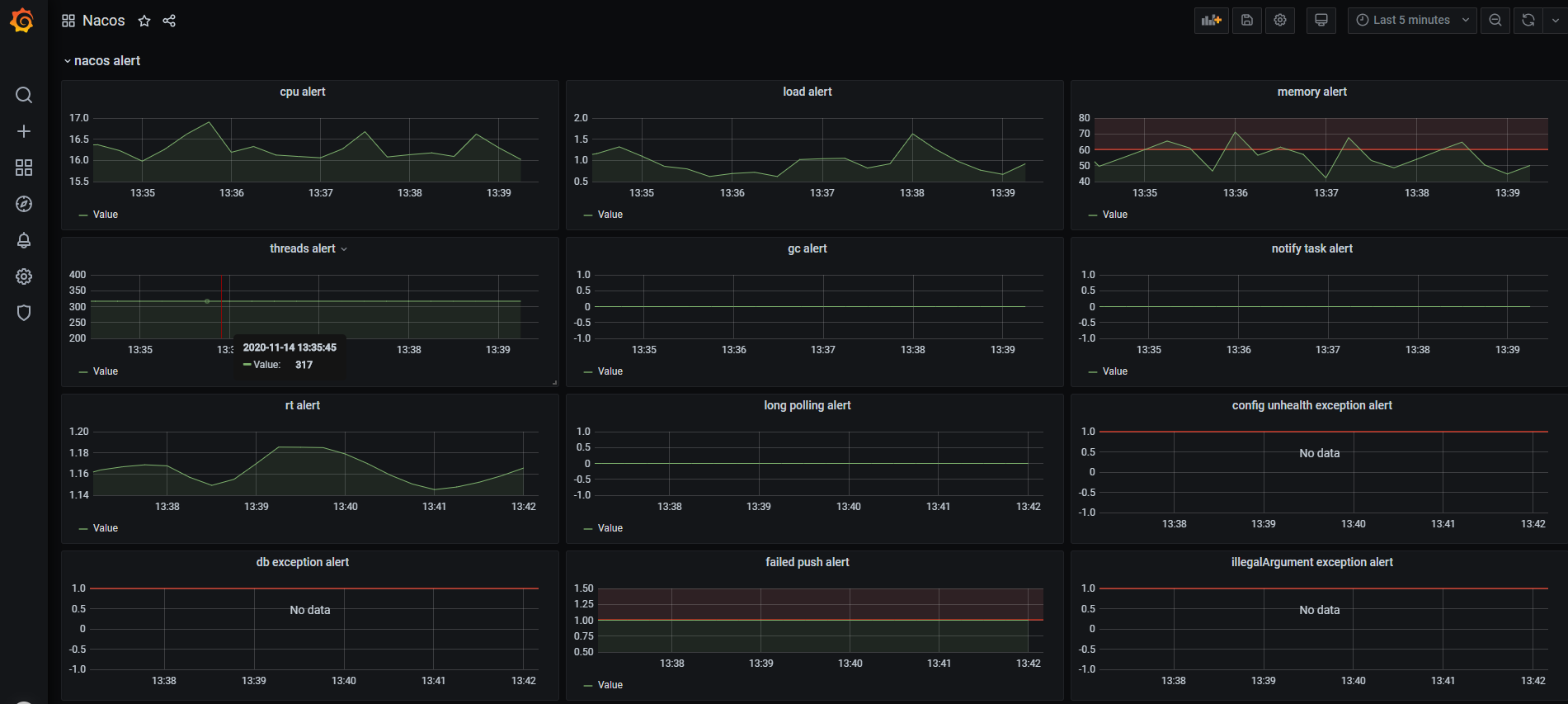Image resolution: width=1568 pixels, height=704 pixels.
Task: Click failed push alert panel title
Action: click(x=808, y=562)
